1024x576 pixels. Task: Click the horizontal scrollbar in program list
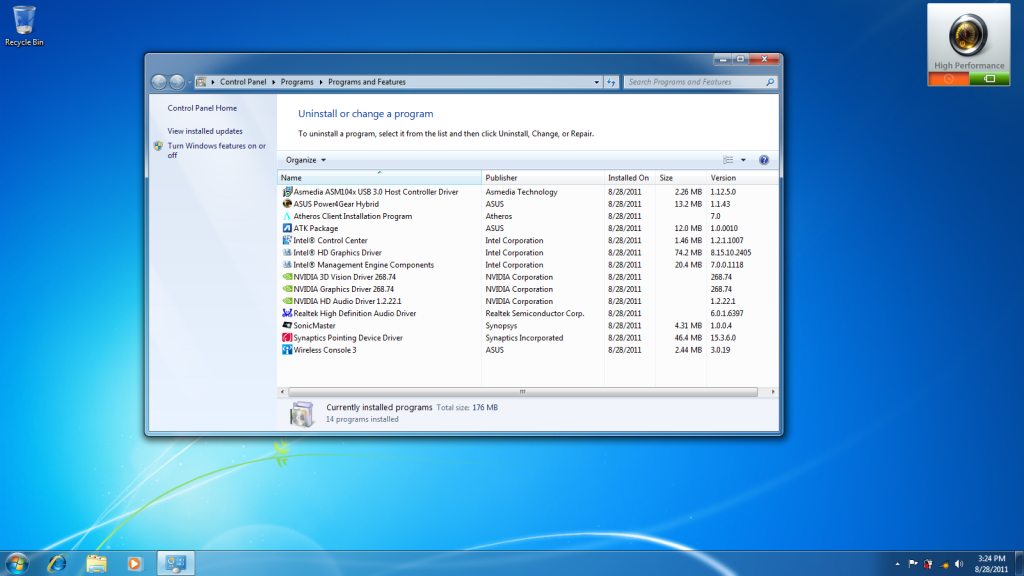521,392
